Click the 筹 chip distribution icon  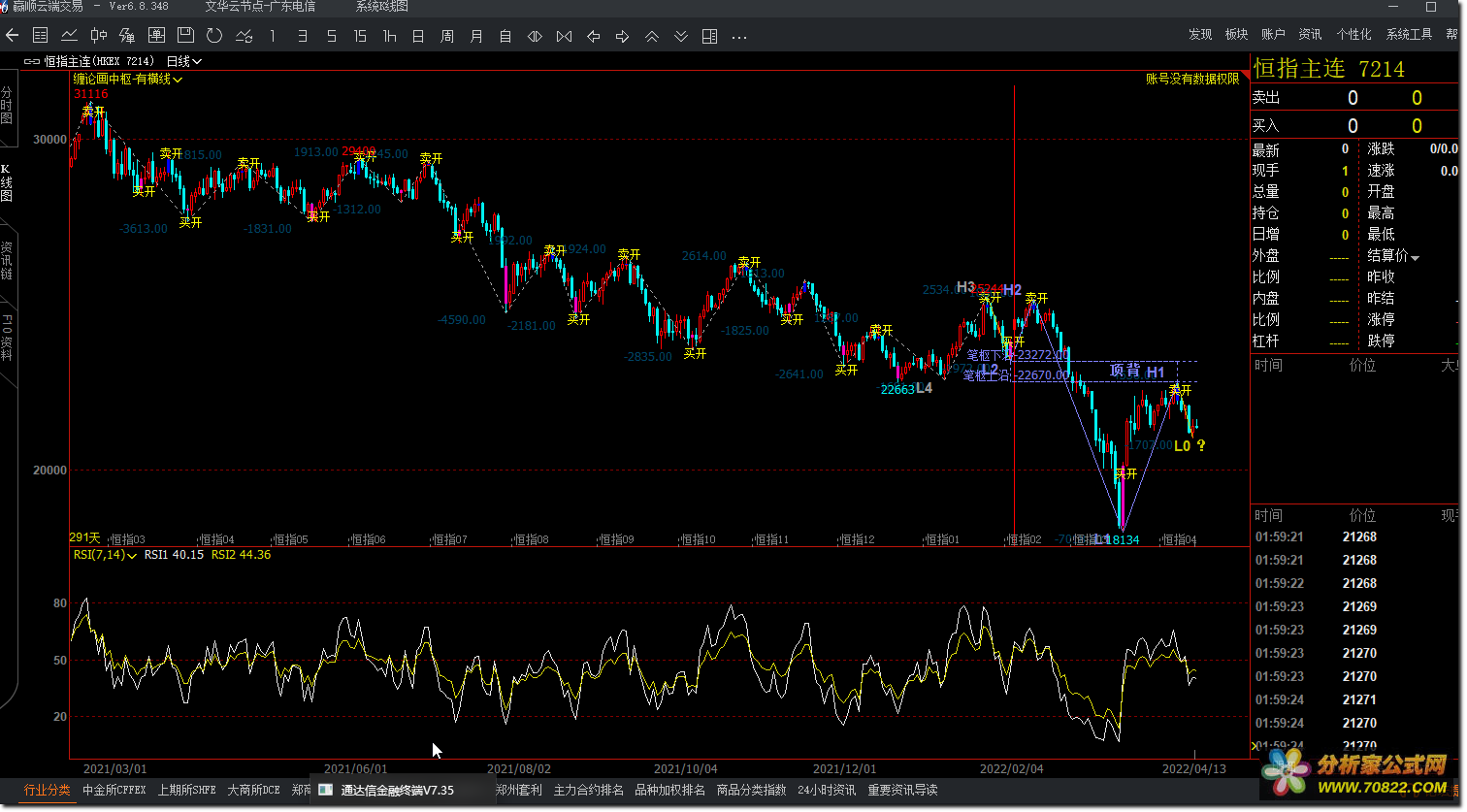click(x=127, y=36)
